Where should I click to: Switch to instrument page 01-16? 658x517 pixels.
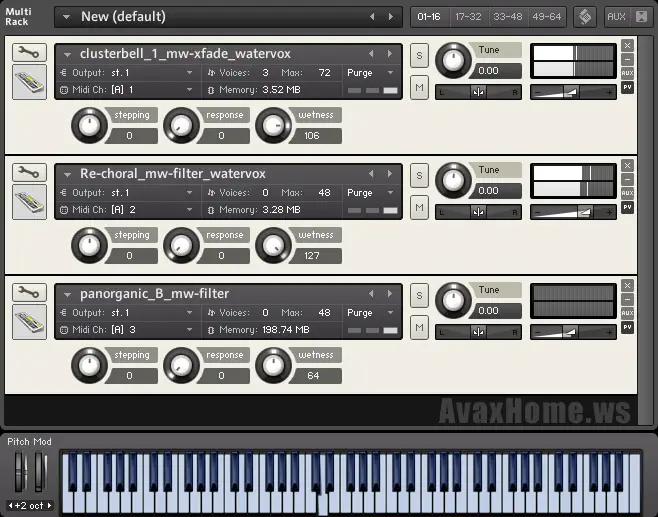pyautogui.click(x=429, y=17)
